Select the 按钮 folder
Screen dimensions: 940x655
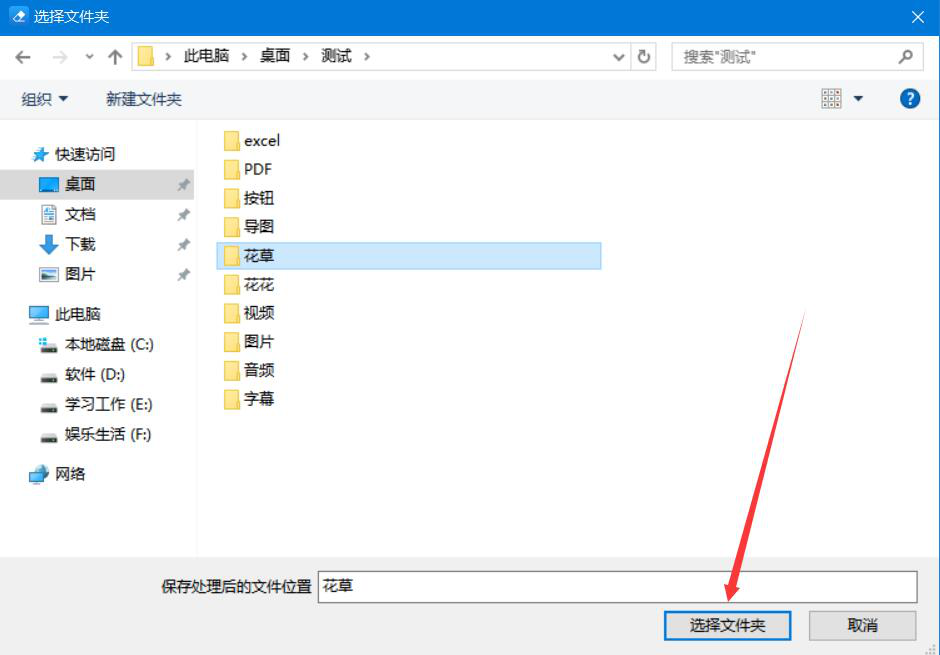249,198
